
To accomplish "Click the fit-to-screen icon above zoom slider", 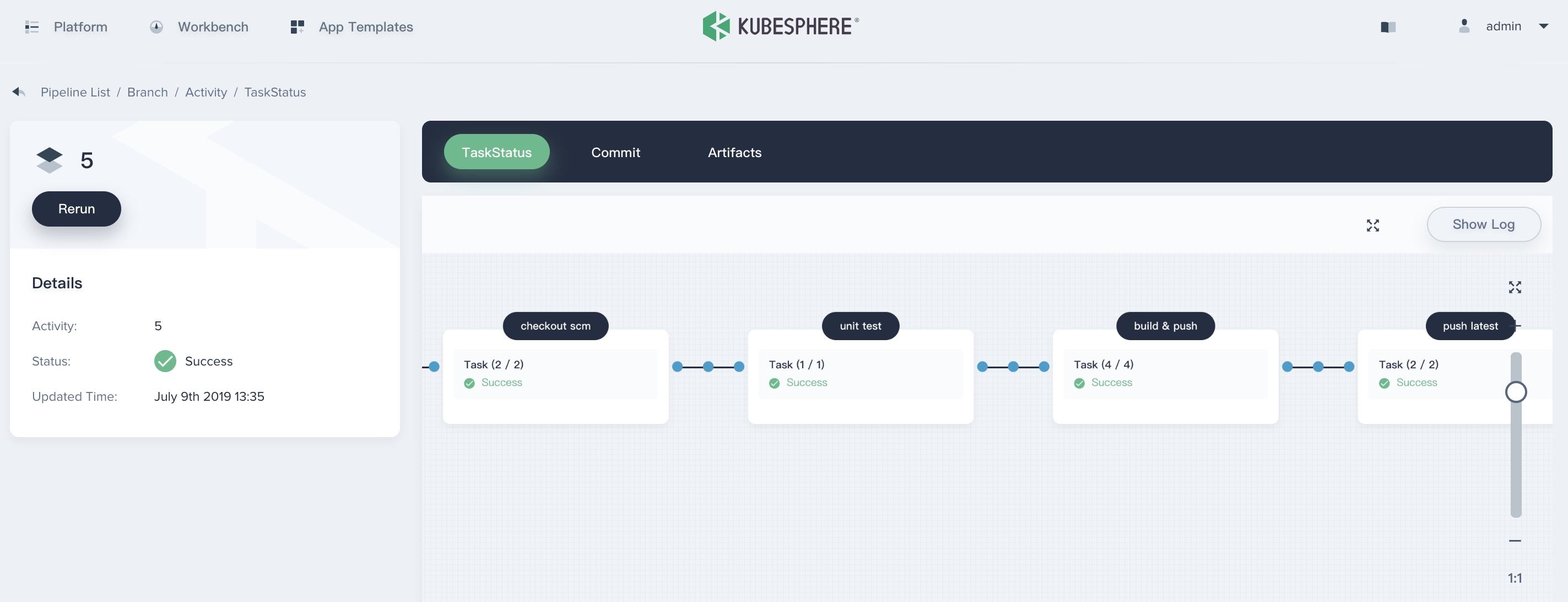I will coord(1515,287).
